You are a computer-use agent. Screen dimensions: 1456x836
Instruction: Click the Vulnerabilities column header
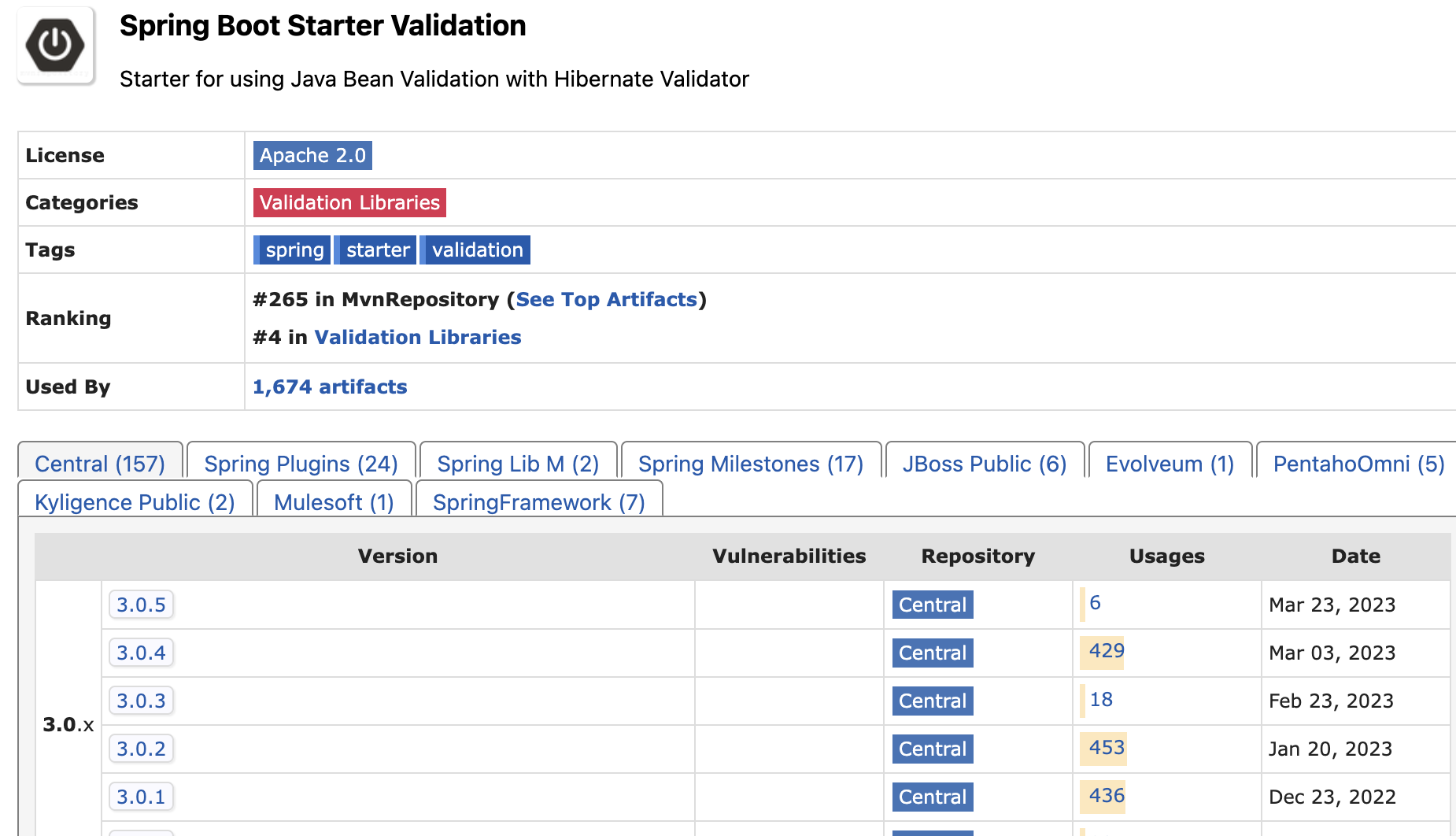point(789,556)
